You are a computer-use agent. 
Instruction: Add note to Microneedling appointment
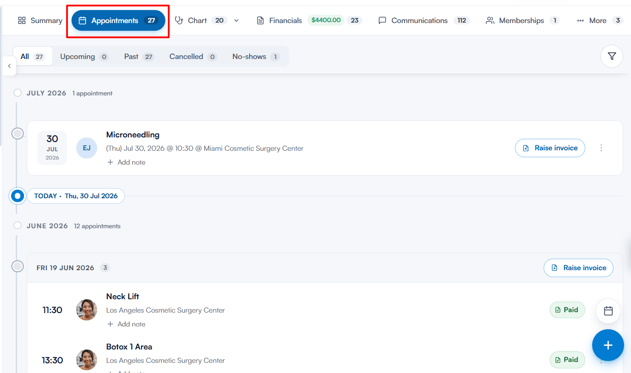point(126,162)
